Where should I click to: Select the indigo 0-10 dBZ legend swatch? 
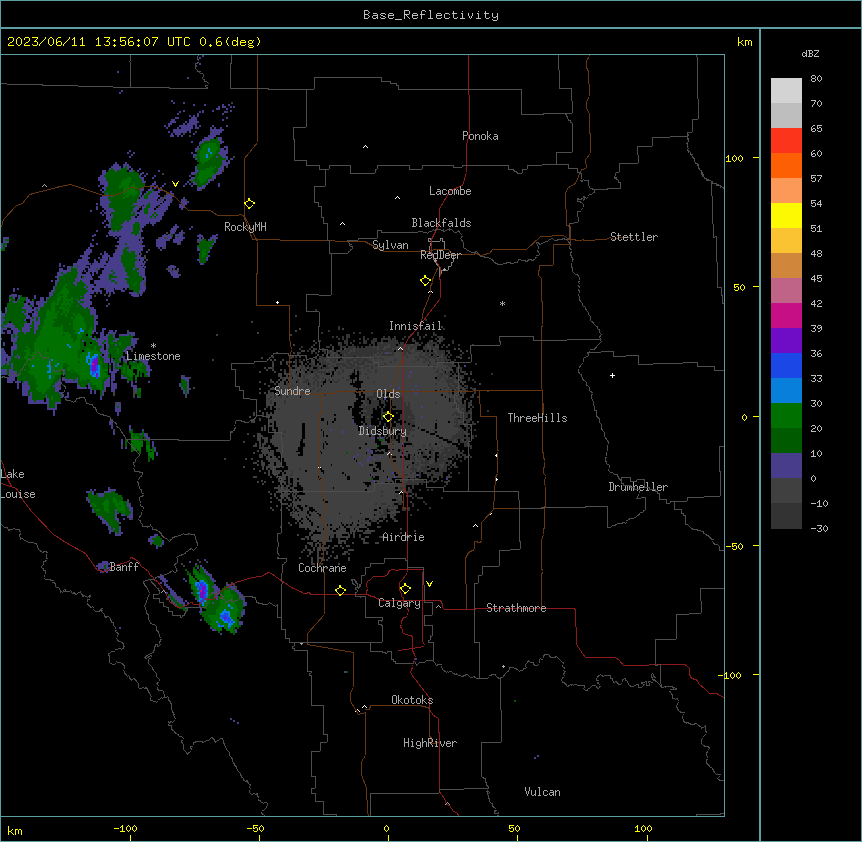tap(786, 466)
